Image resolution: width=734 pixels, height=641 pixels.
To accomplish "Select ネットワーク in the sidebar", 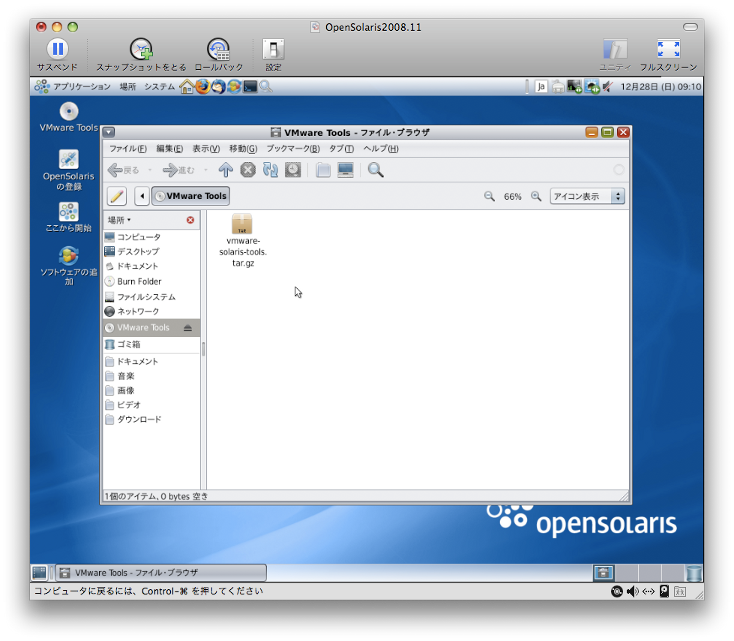I will [x=151, y=311].
